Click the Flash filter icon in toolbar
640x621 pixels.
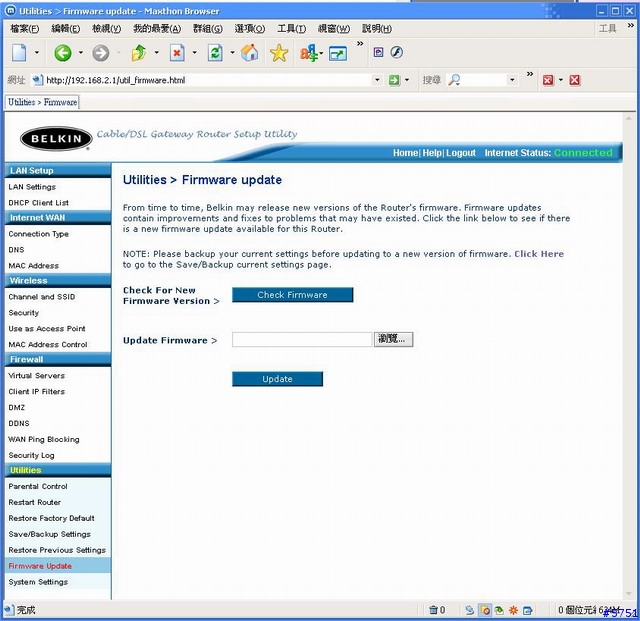396,52
